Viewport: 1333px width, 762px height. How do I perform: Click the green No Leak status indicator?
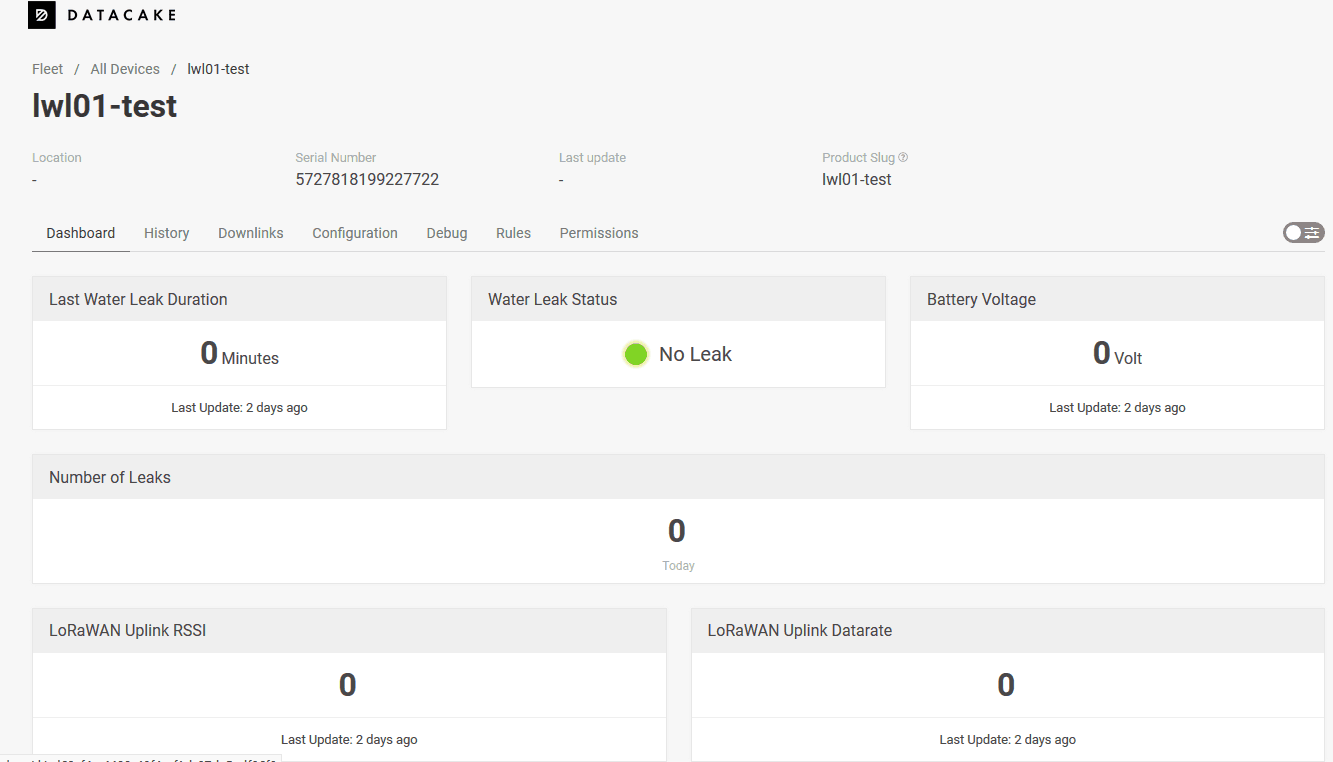pos(636,354)
